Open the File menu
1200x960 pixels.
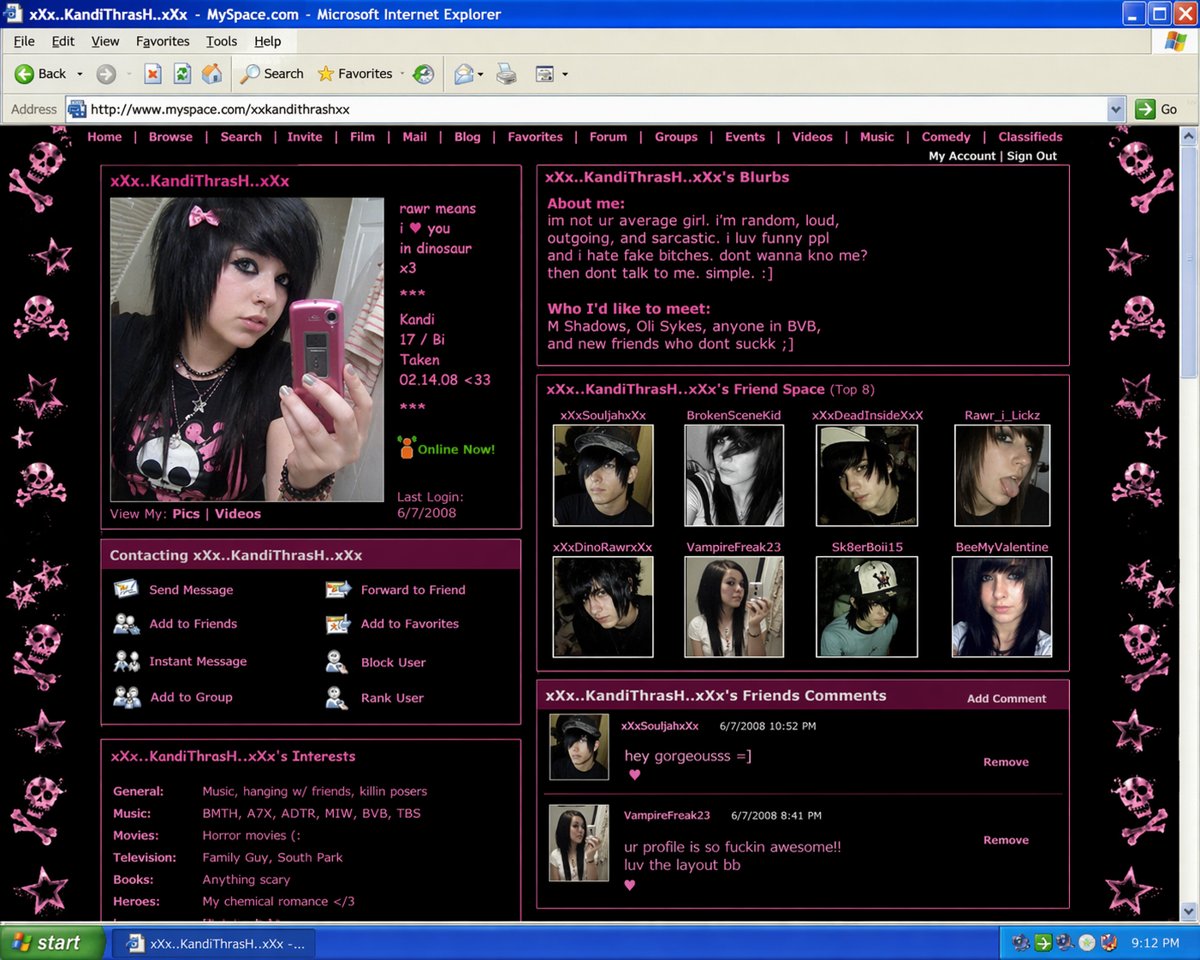tap(24, 41)
